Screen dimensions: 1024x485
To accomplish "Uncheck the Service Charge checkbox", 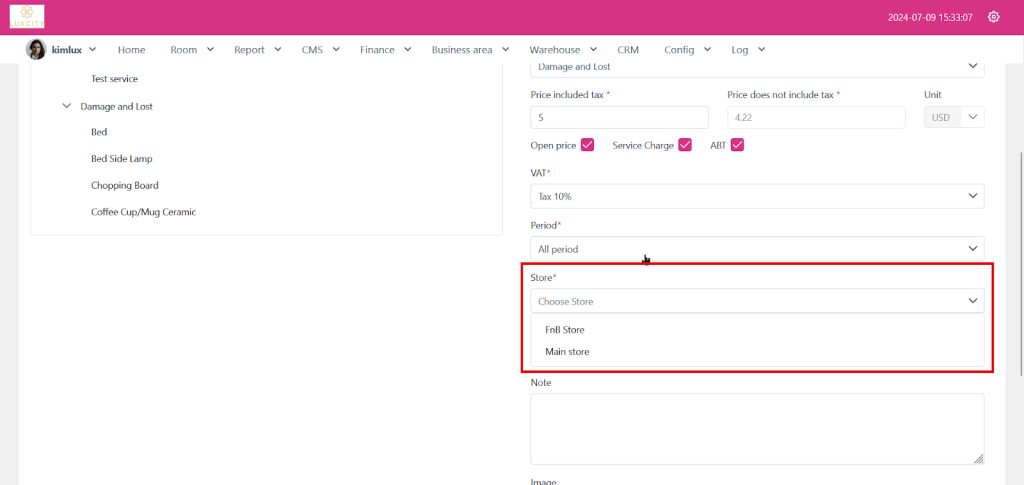I will point(685,145).
